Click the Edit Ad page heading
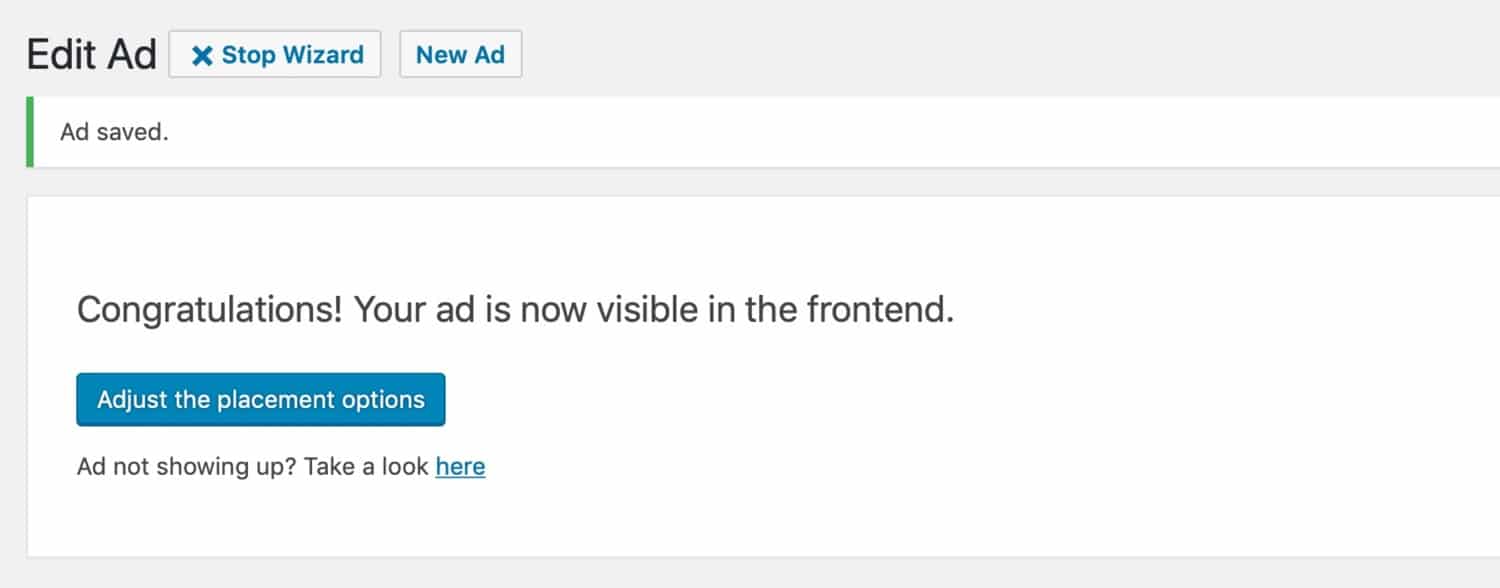Screen dimensions: 1500x588 tap(90, 52)
